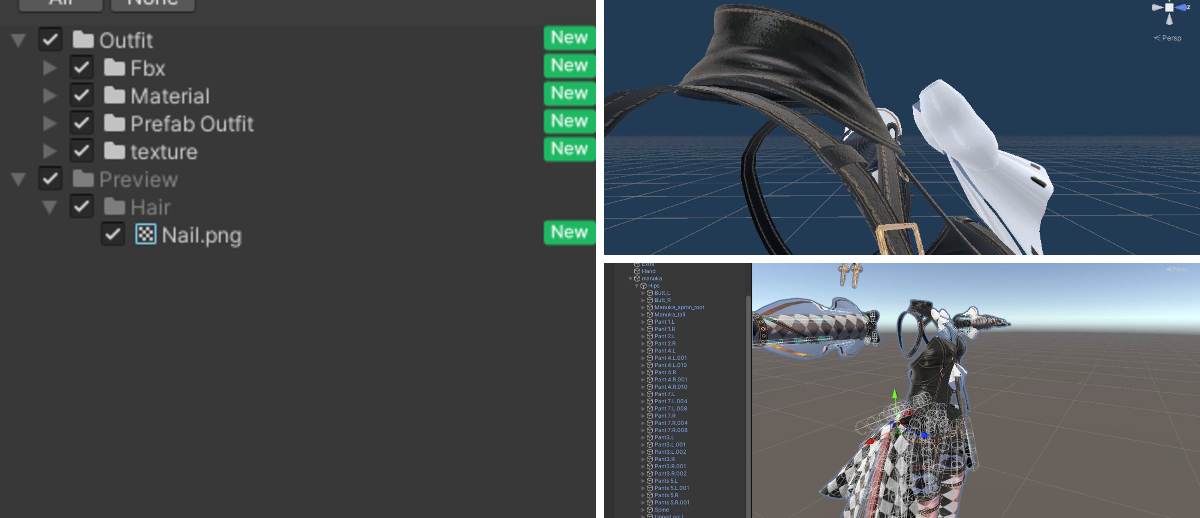Image resolution: width=1200 pixels, height=518 pixels.
Task: Select Pant3.R.002 in the hierarchy
Action: click(x=671, y=473)
